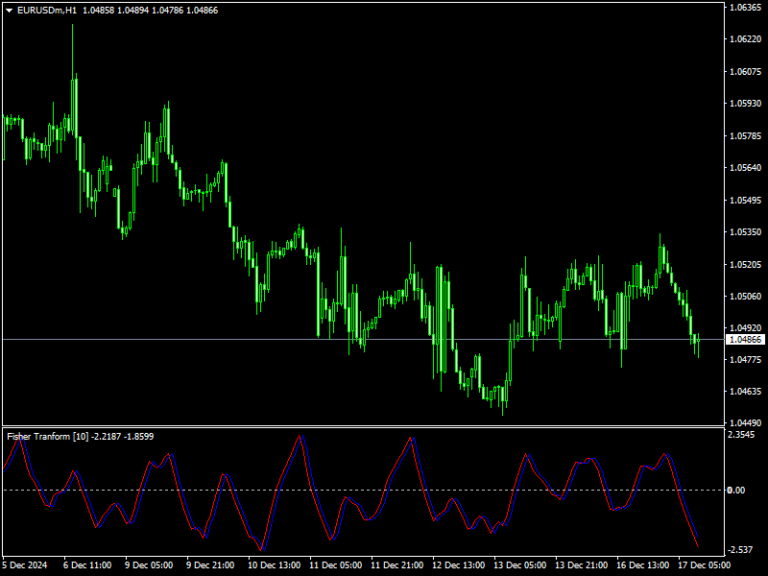Click the price scale value 1.06365

pyautogui.click(x=745, y=7)
